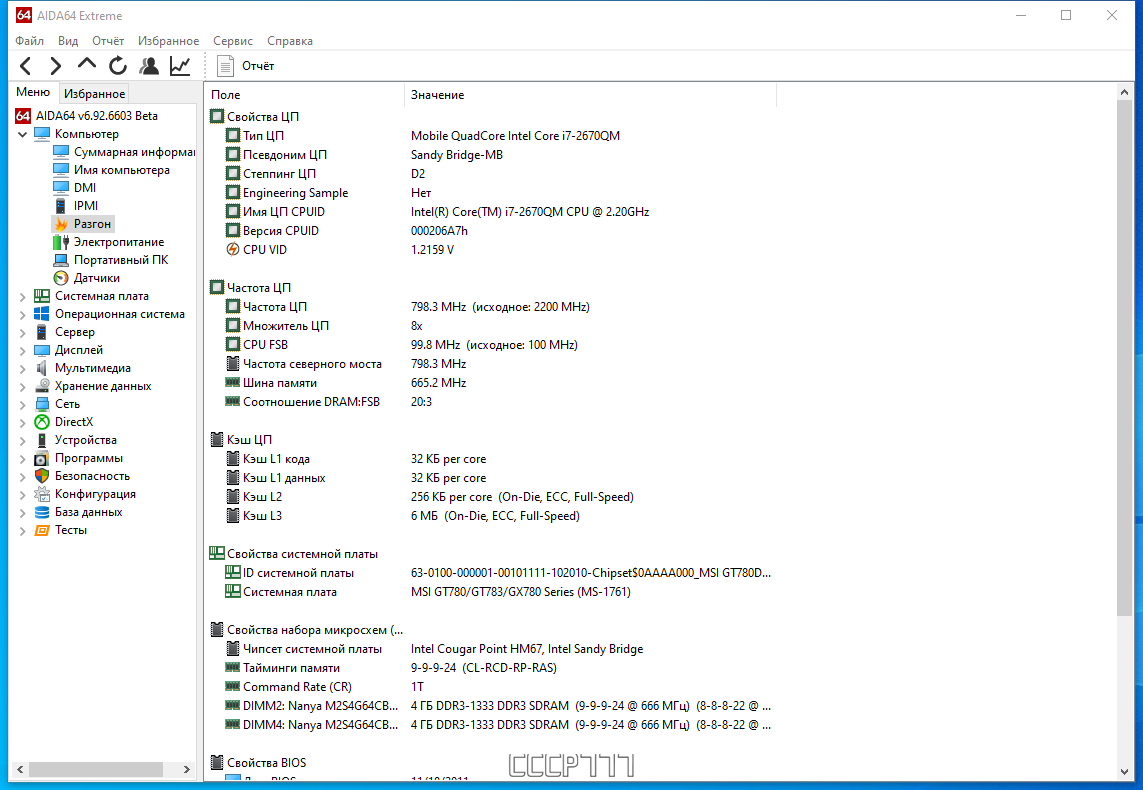Open the user profile icon in the toolbar
The height and width of the screenshot is (790, 1143).
coord(149,66)
